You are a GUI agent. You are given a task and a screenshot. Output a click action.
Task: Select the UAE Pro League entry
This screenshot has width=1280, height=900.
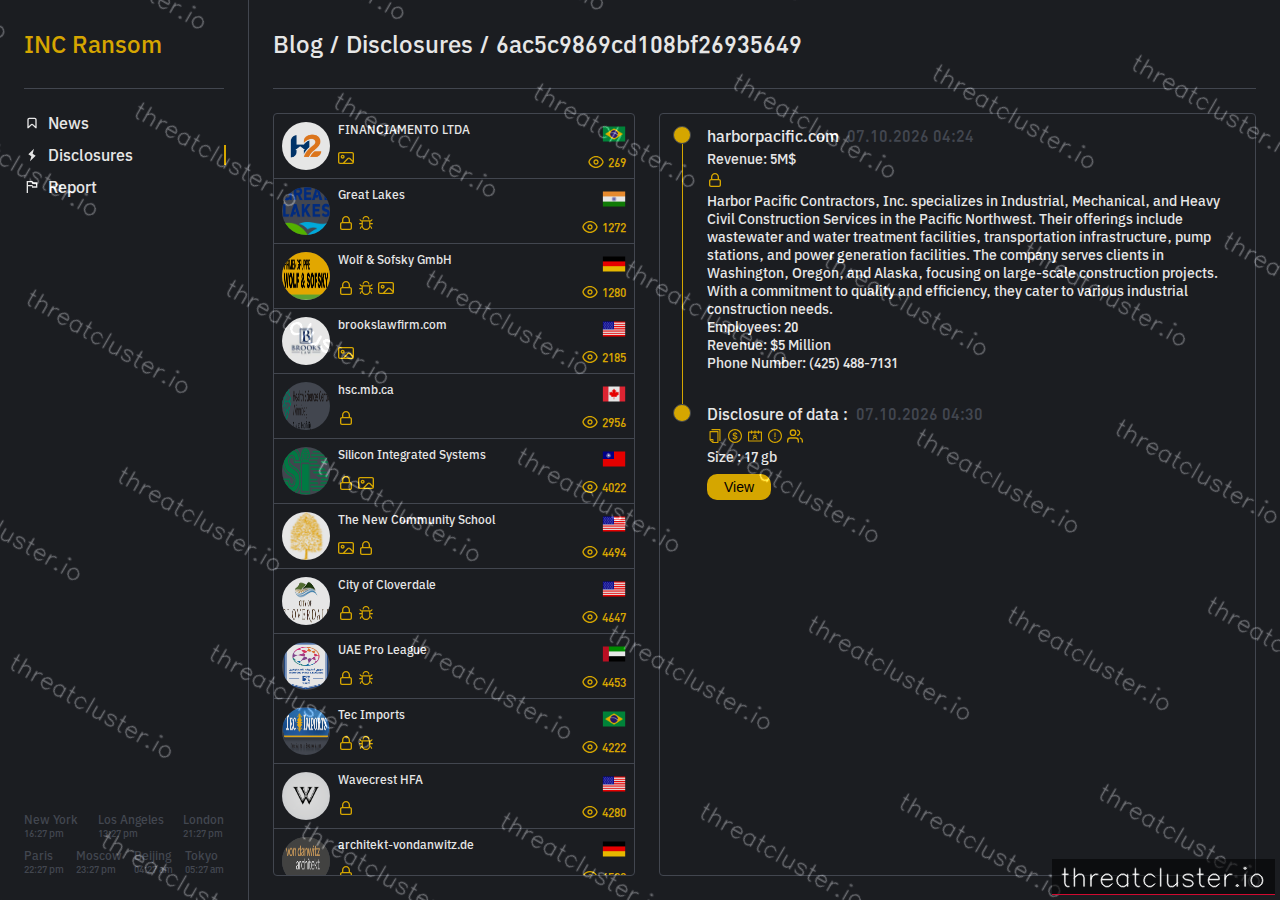[x=454, y=666]
